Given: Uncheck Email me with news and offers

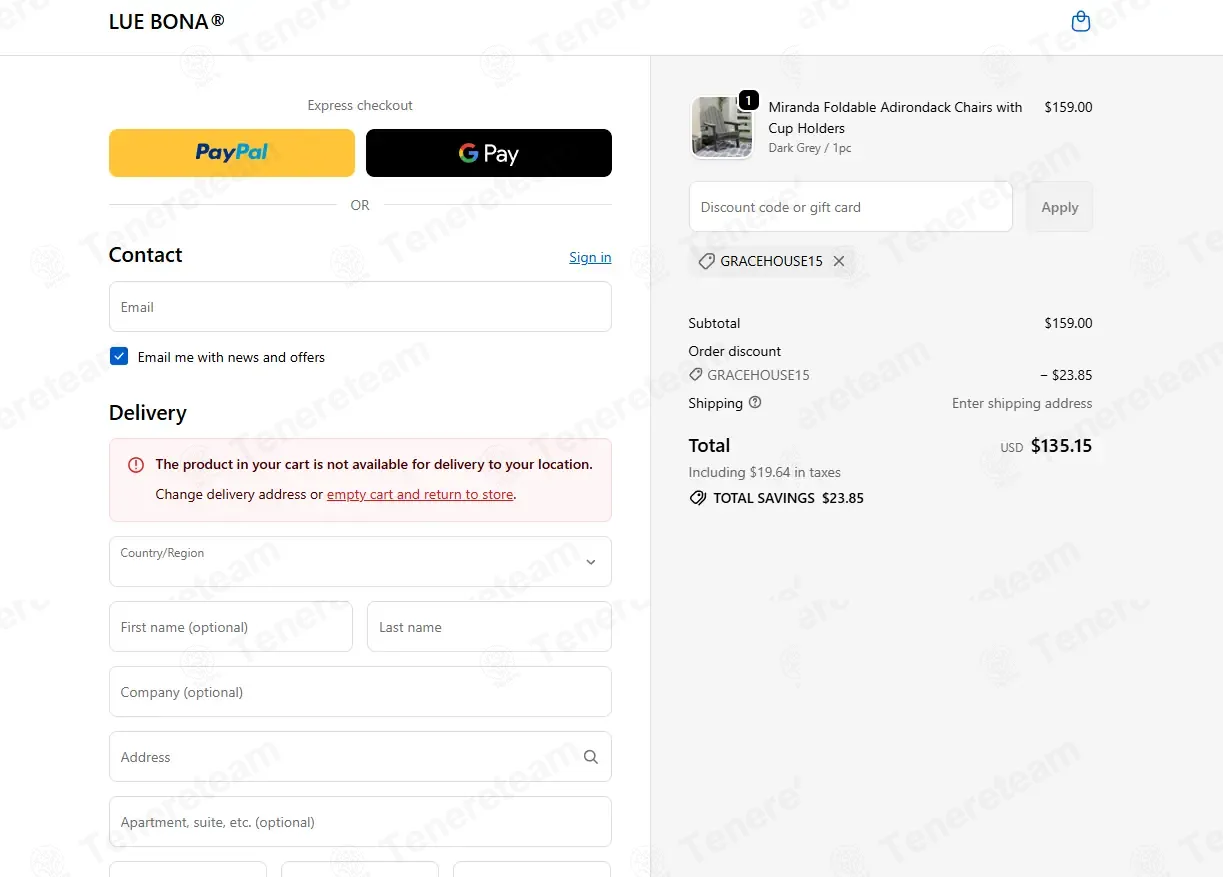Looking at the screenshot, I should [x=119, y=356].
